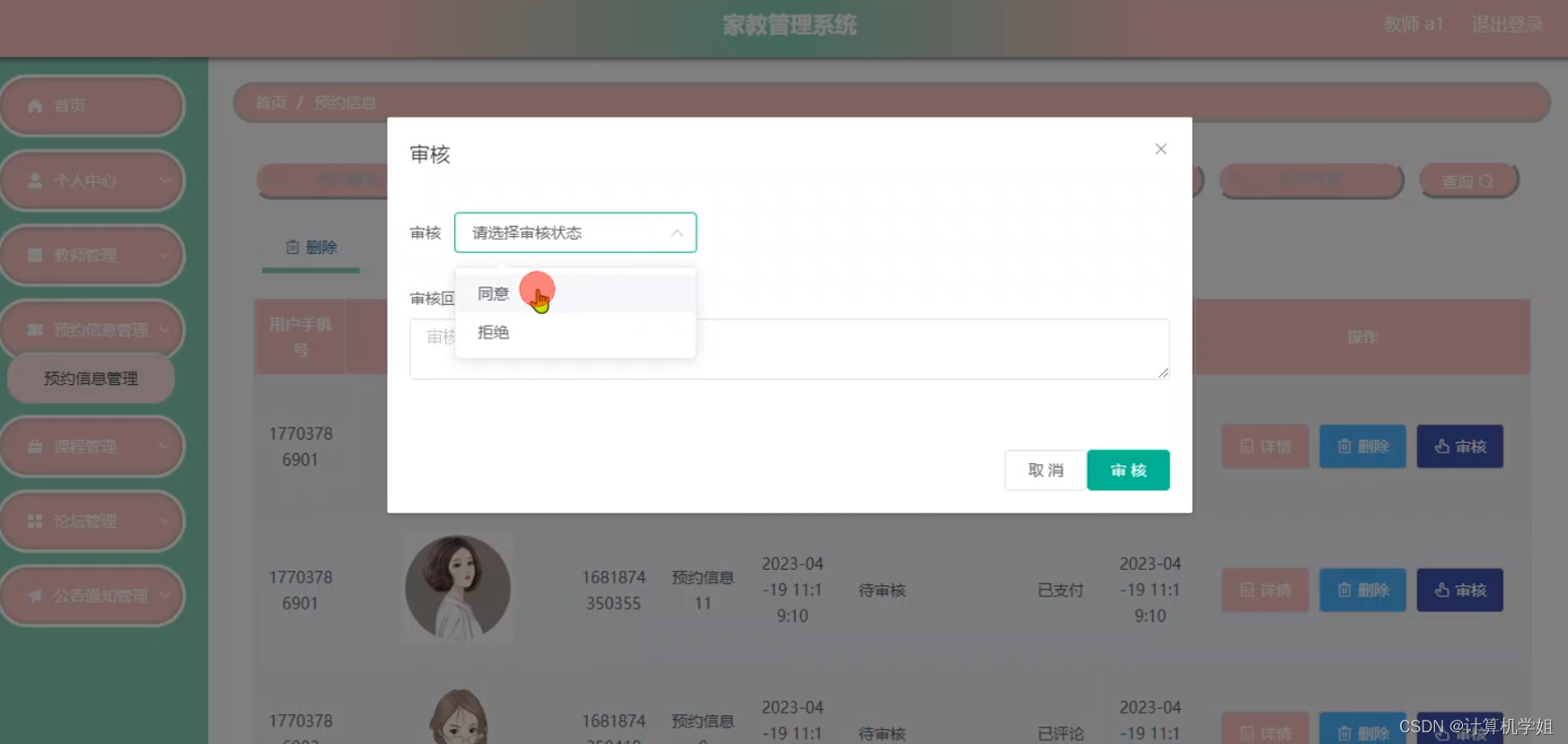This screenshot has height=744, width=1568.
Task: Click the 操作 column header
Action: click(1362, 337)
